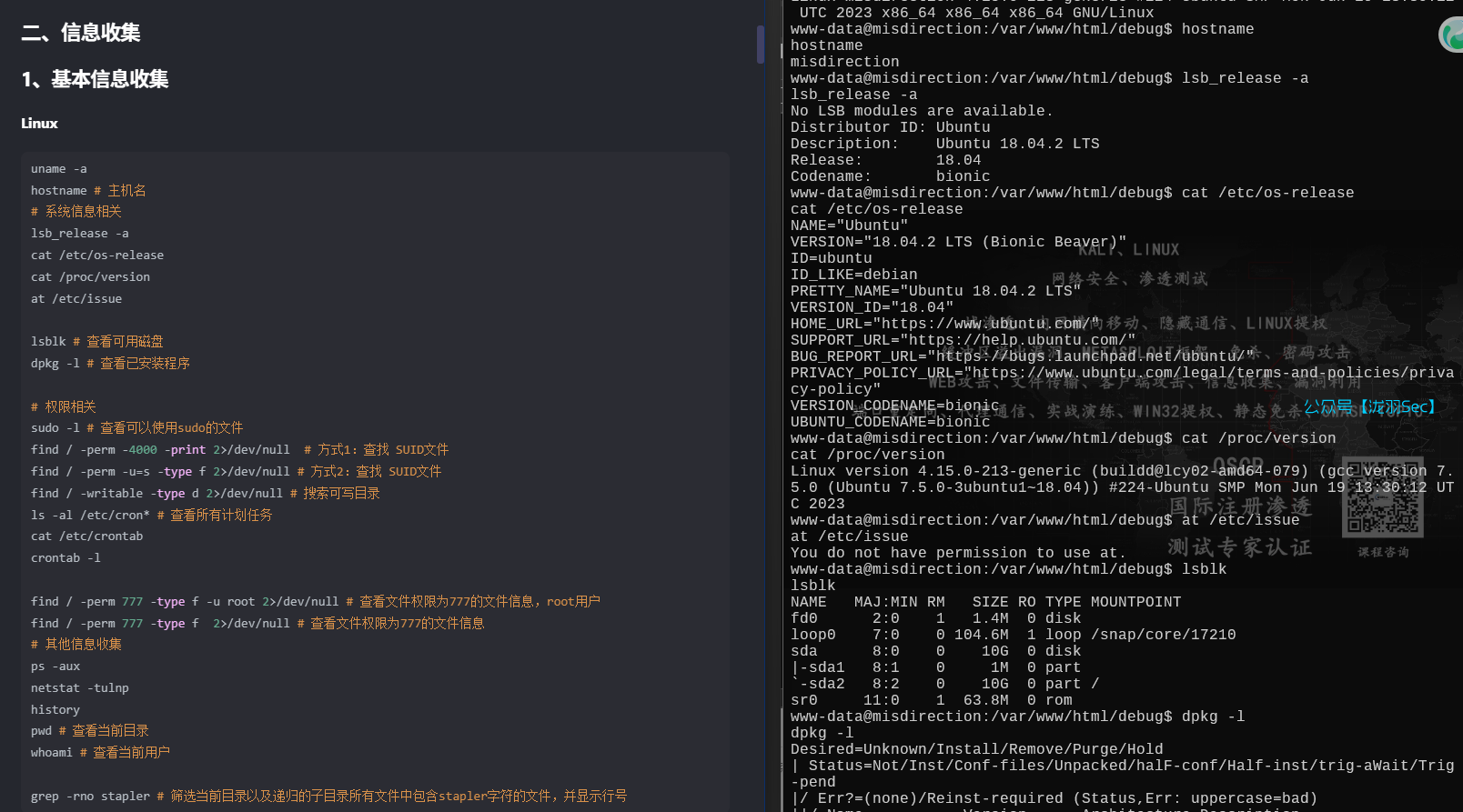Click the SUPPORT_URL line in terminal output
This screenshot has width=1463, height=812.
(x=963, y=340)
